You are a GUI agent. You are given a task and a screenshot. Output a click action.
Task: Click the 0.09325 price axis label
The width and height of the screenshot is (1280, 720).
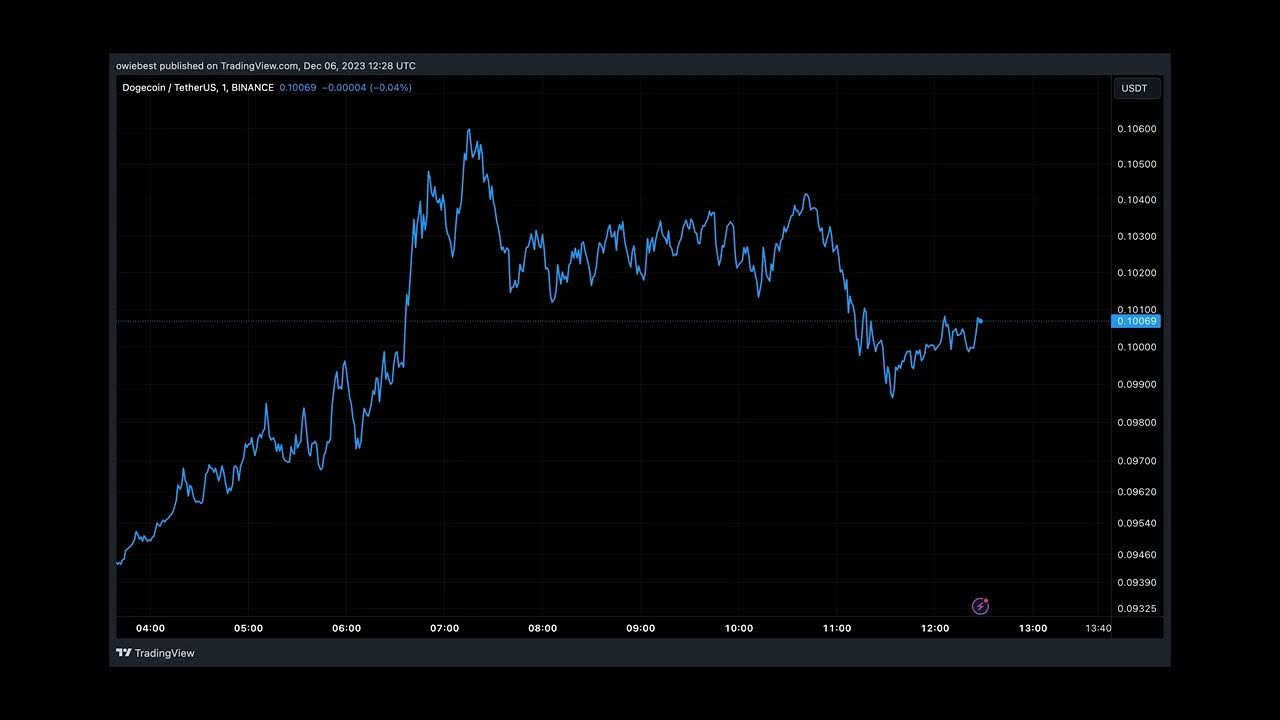[x=1136, y=608]
